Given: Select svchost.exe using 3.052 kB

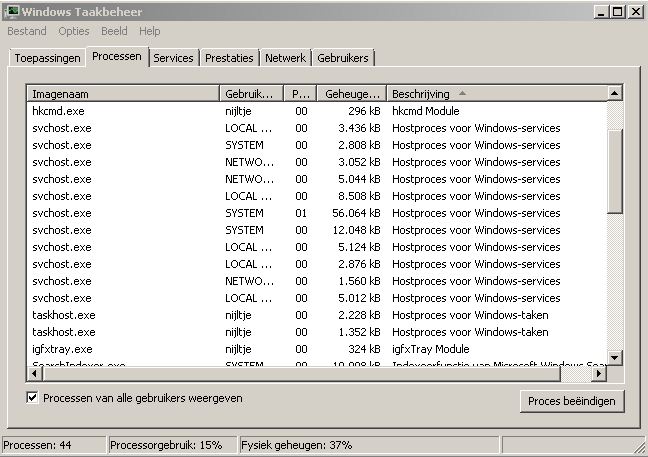Looking at the screenshot, I should pyautogui.click(x=317, y=162).
